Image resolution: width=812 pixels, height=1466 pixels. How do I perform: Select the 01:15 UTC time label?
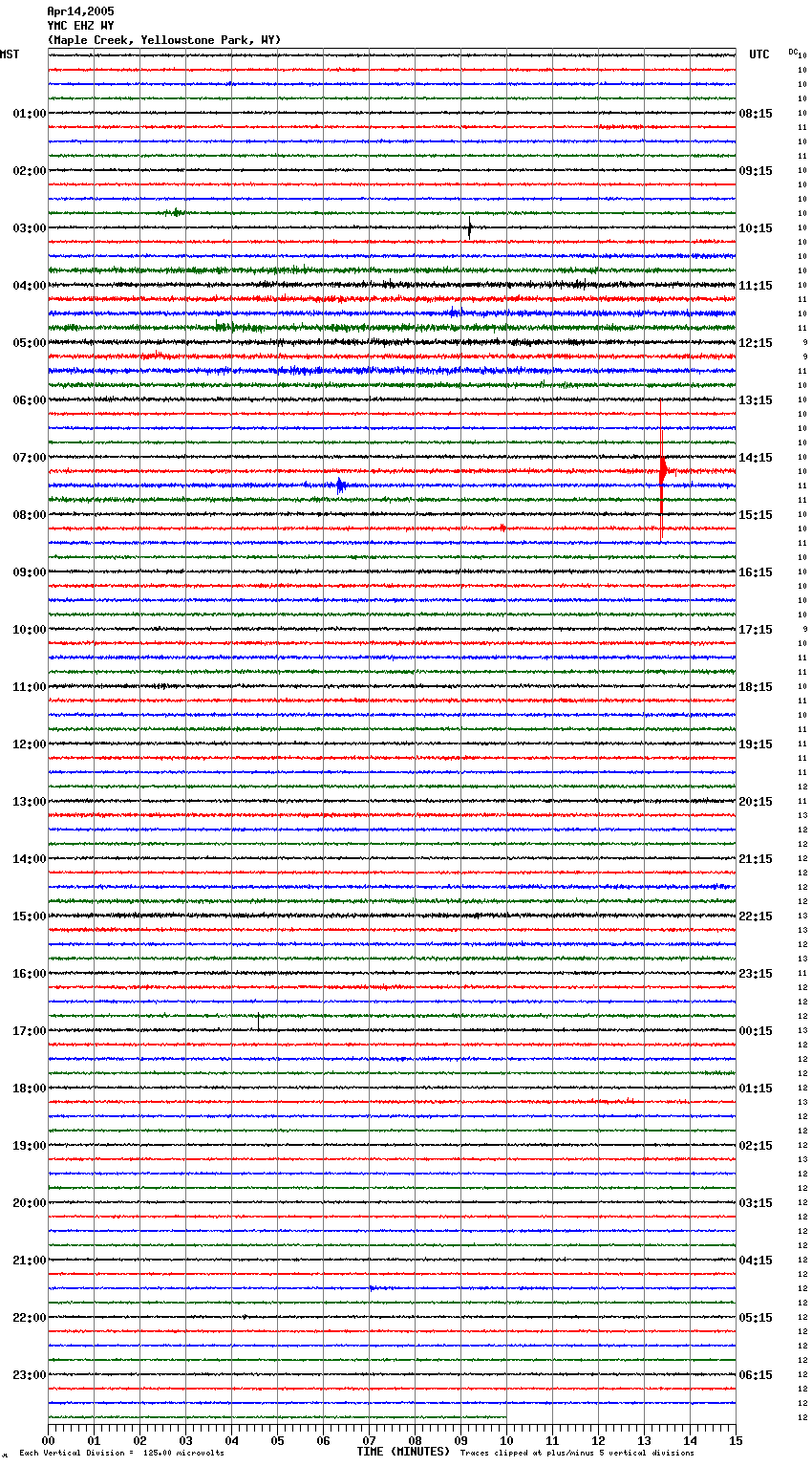click(756, 1089)
